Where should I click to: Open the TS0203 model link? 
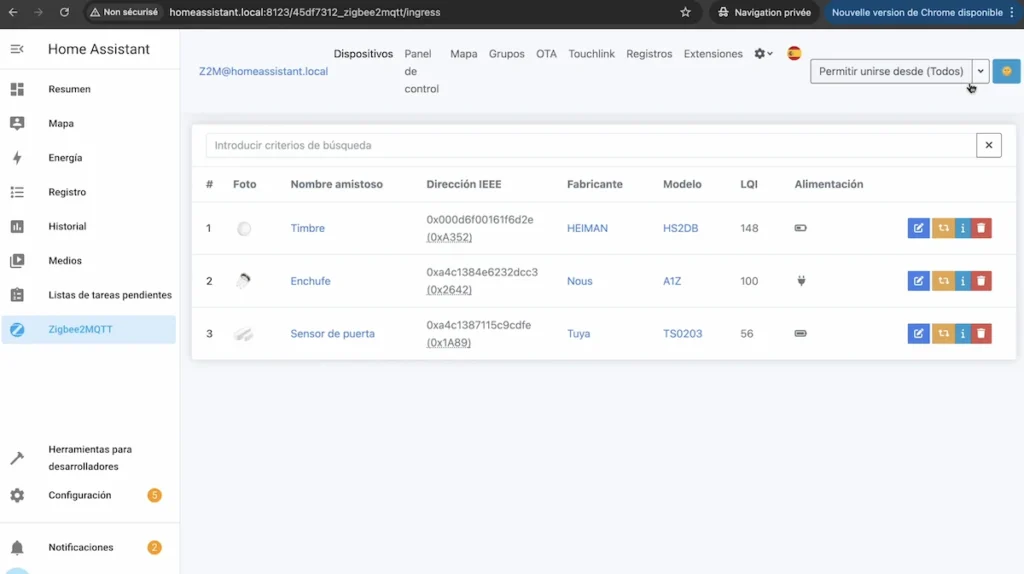pyautogui.click(x=682, y=334)
